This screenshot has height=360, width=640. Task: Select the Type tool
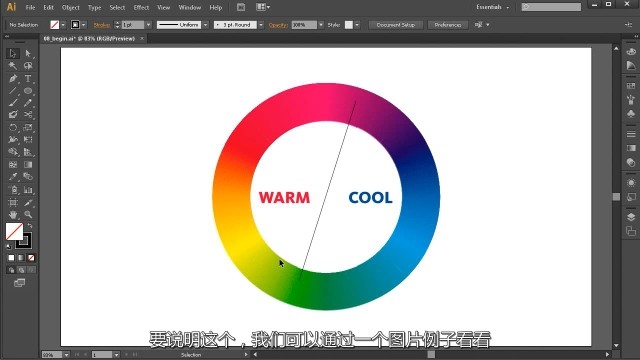[x=28, y=78]
